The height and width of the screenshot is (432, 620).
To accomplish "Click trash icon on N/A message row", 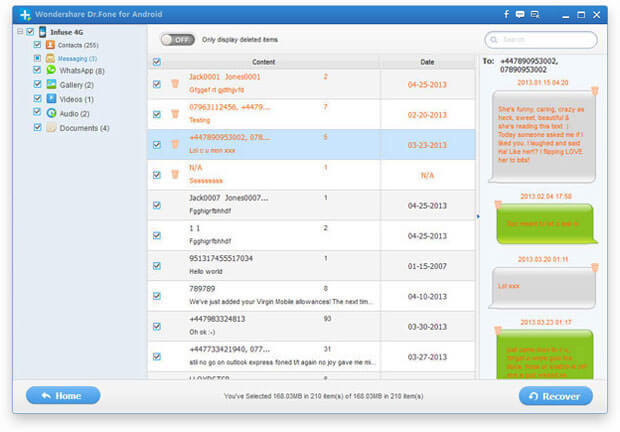I will pyautogui.click(x=175, y=174).
